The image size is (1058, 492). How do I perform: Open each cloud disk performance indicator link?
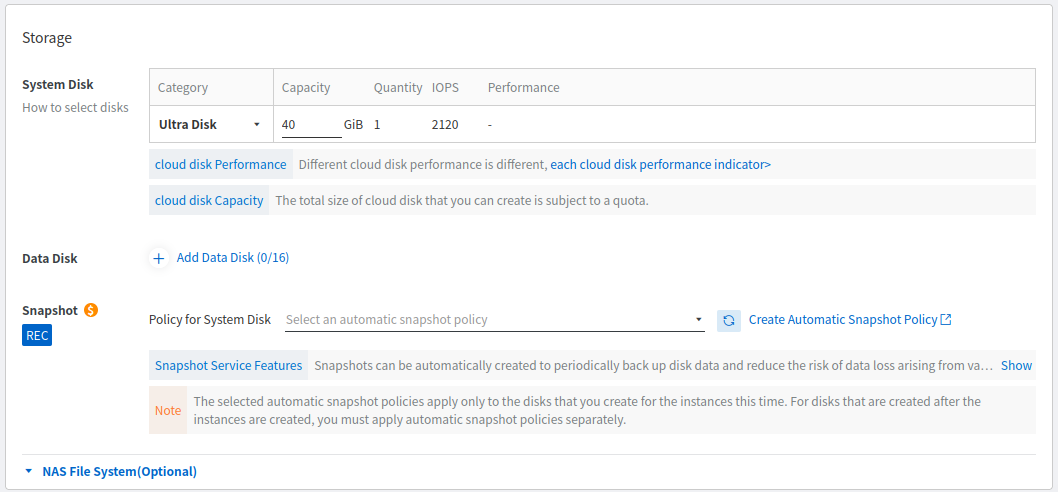point(660,164)
